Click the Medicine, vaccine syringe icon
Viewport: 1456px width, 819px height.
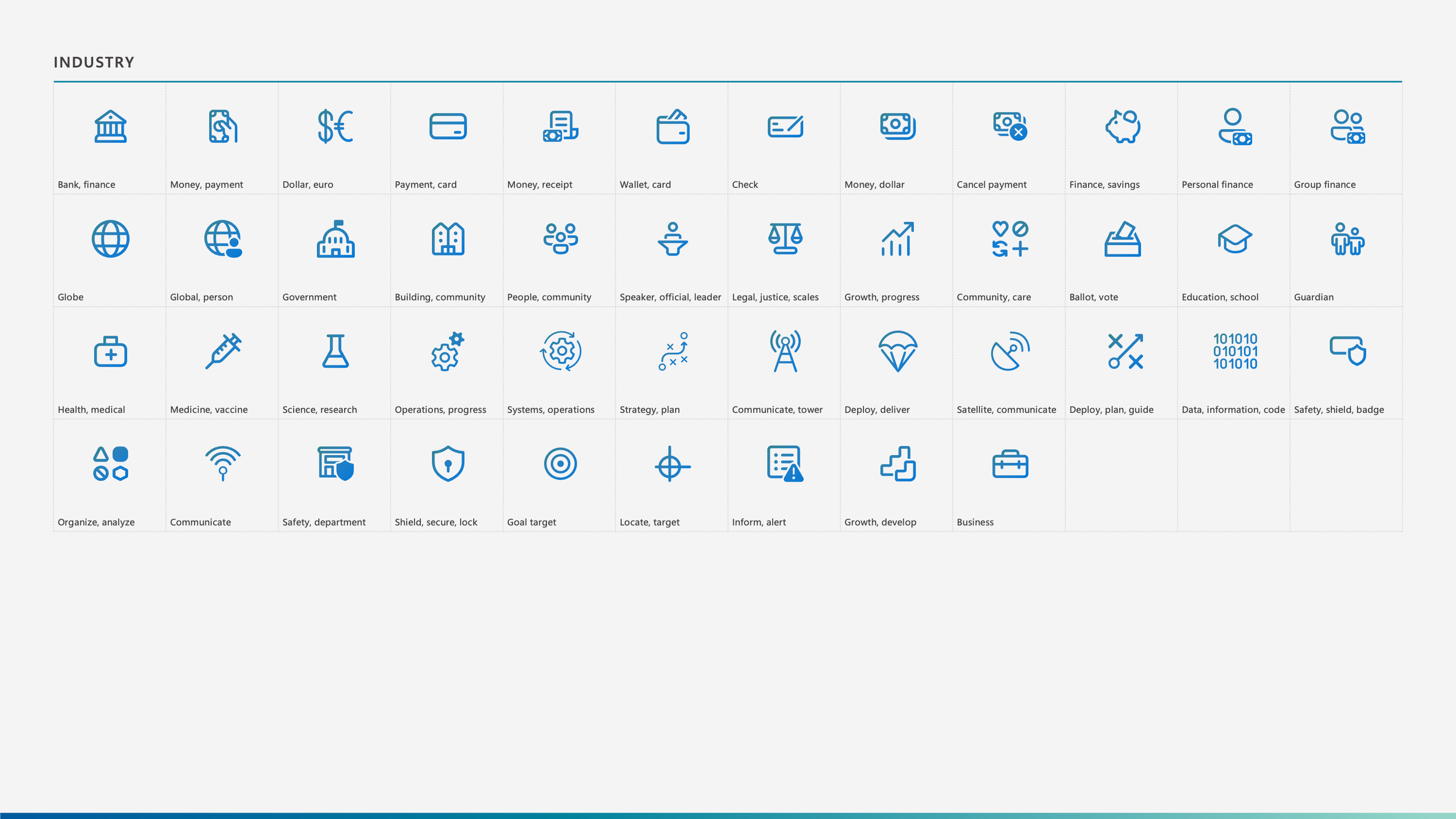[x=222, y=351]
